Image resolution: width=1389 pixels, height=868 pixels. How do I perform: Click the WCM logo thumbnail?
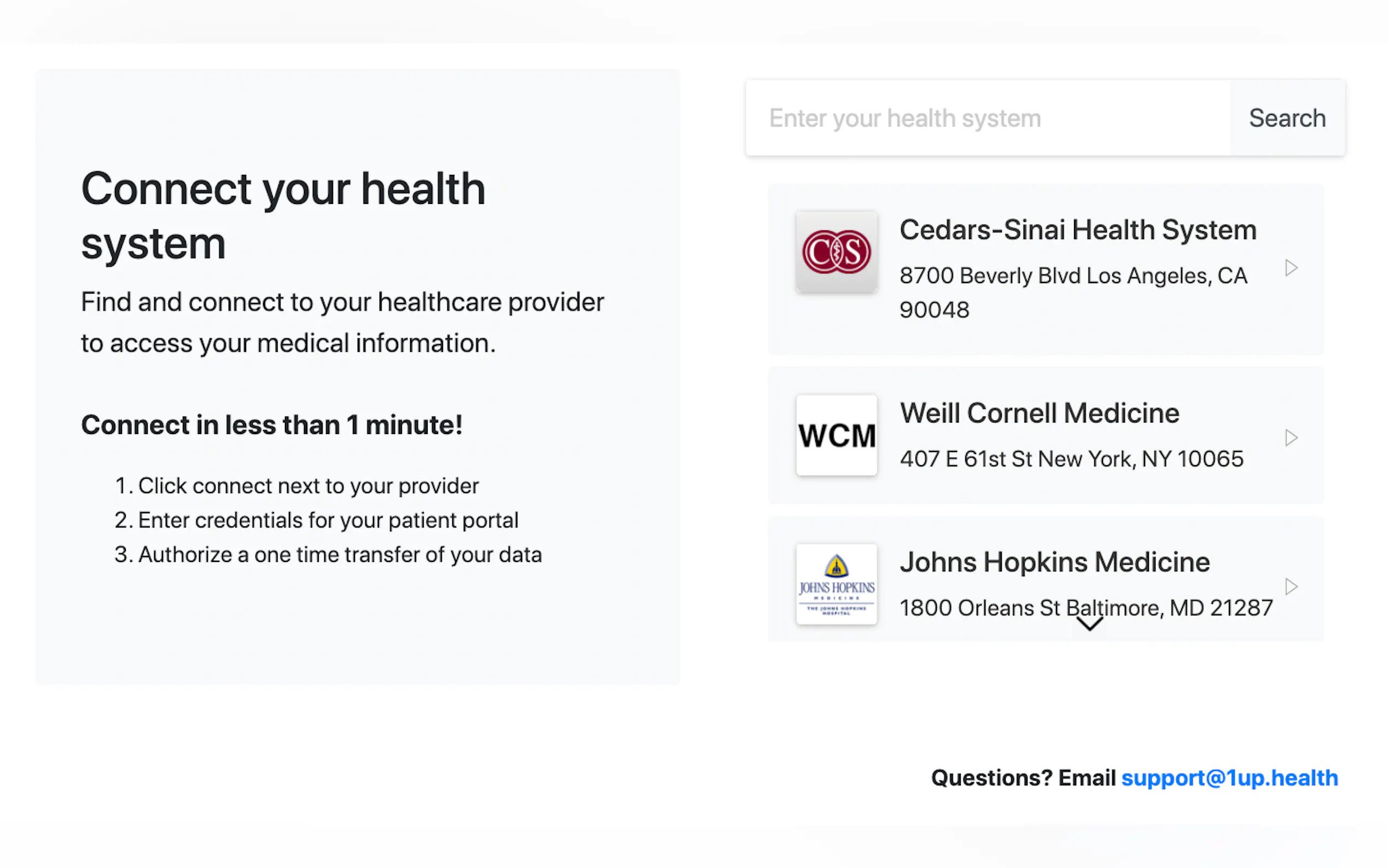(836, 435)
